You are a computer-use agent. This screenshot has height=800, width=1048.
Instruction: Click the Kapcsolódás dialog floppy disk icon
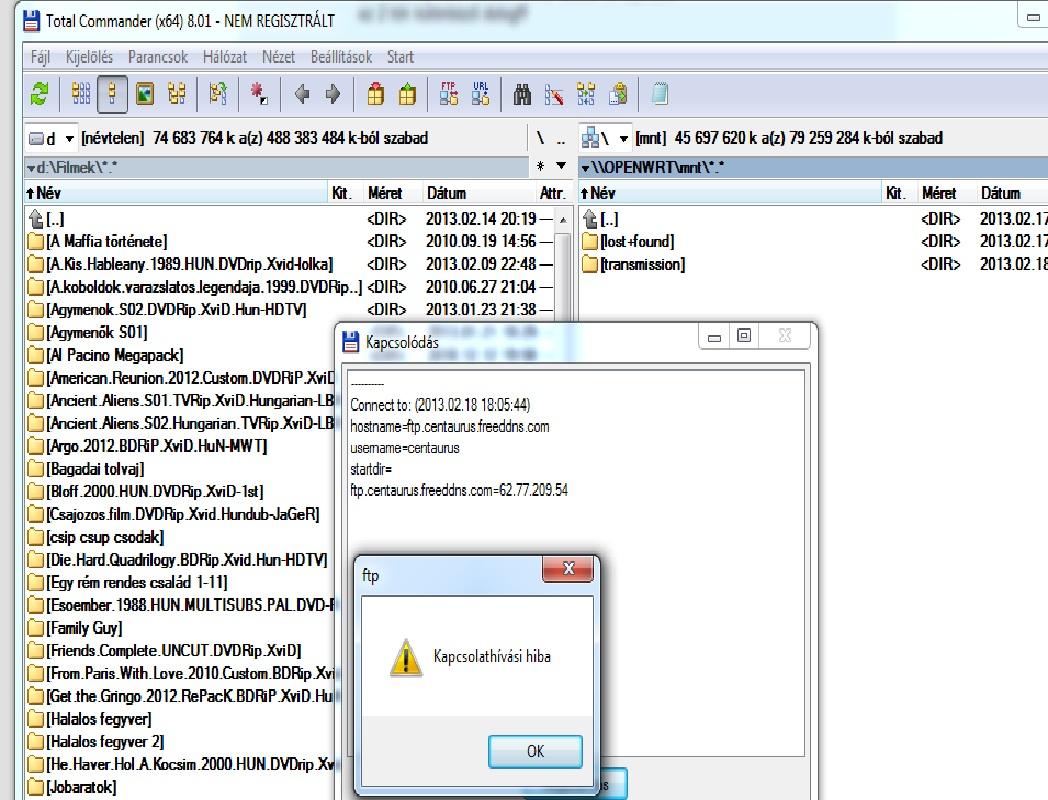click(x=350, y=342)
